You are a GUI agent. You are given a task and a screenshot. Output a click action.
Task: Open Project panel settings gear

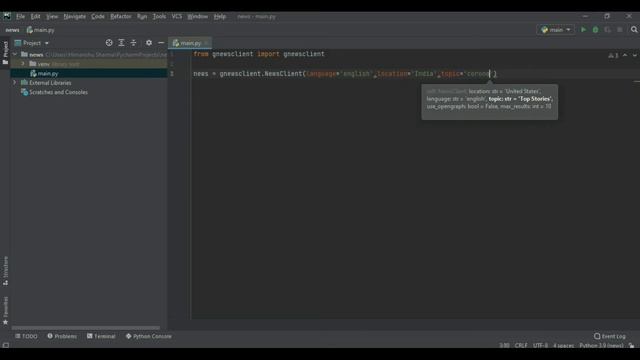[149, 42]
